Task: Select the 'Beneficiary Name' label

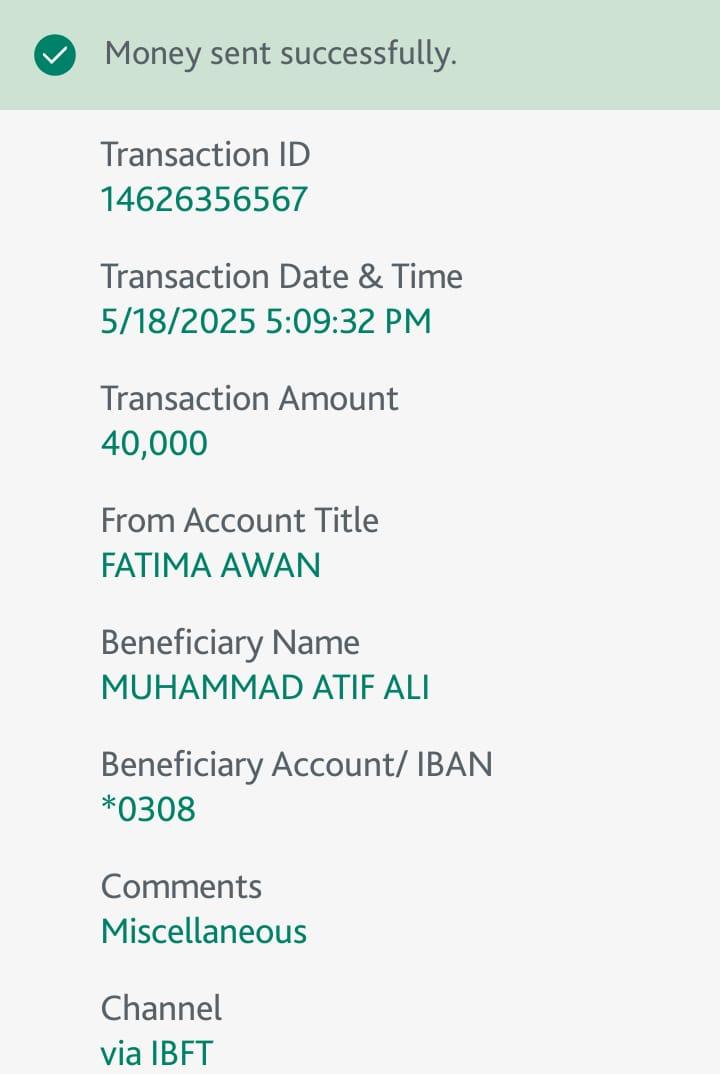Action: click(230, 643)
